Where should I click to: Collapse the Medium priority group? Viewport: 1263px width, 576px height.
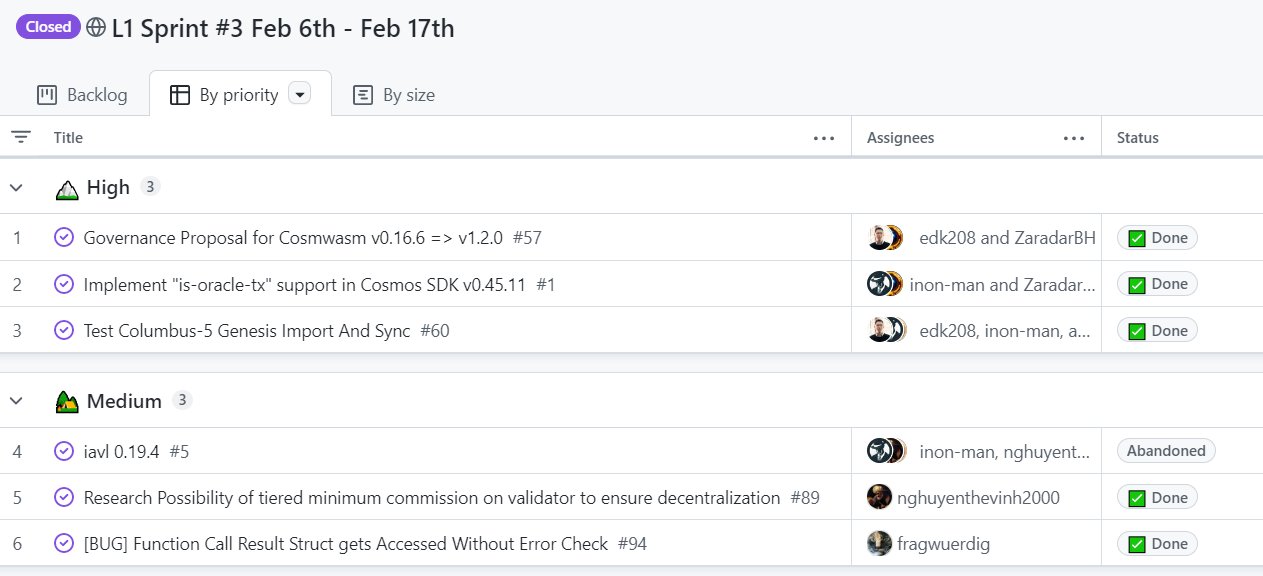16,401
